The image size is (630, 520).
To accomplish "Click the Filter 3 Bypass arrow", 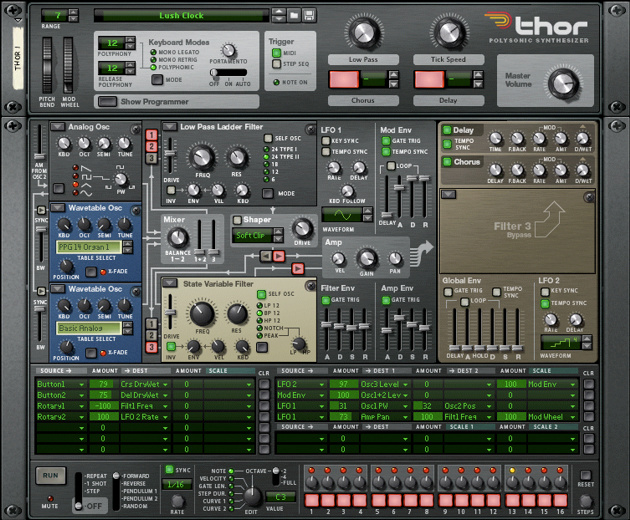I will pyautogui.click(x=550, y=219).
